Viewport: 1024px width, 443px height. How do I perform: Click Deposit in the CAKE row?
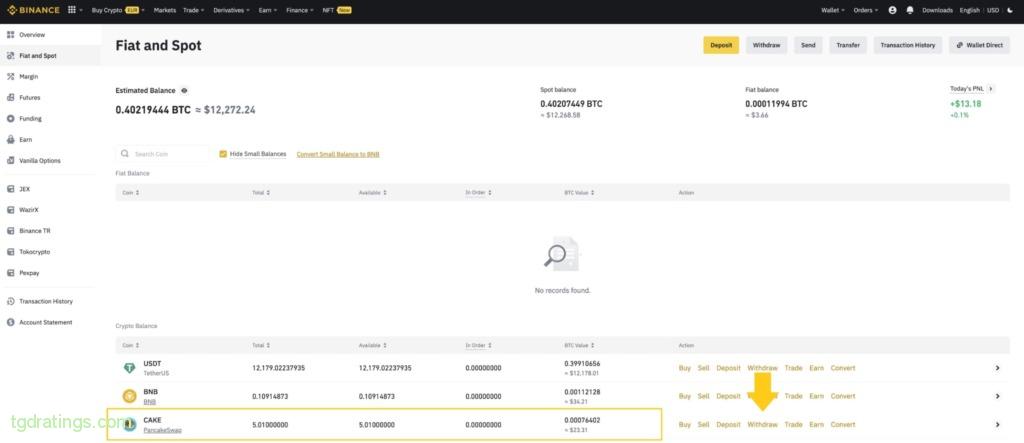[x=728, y=425]
